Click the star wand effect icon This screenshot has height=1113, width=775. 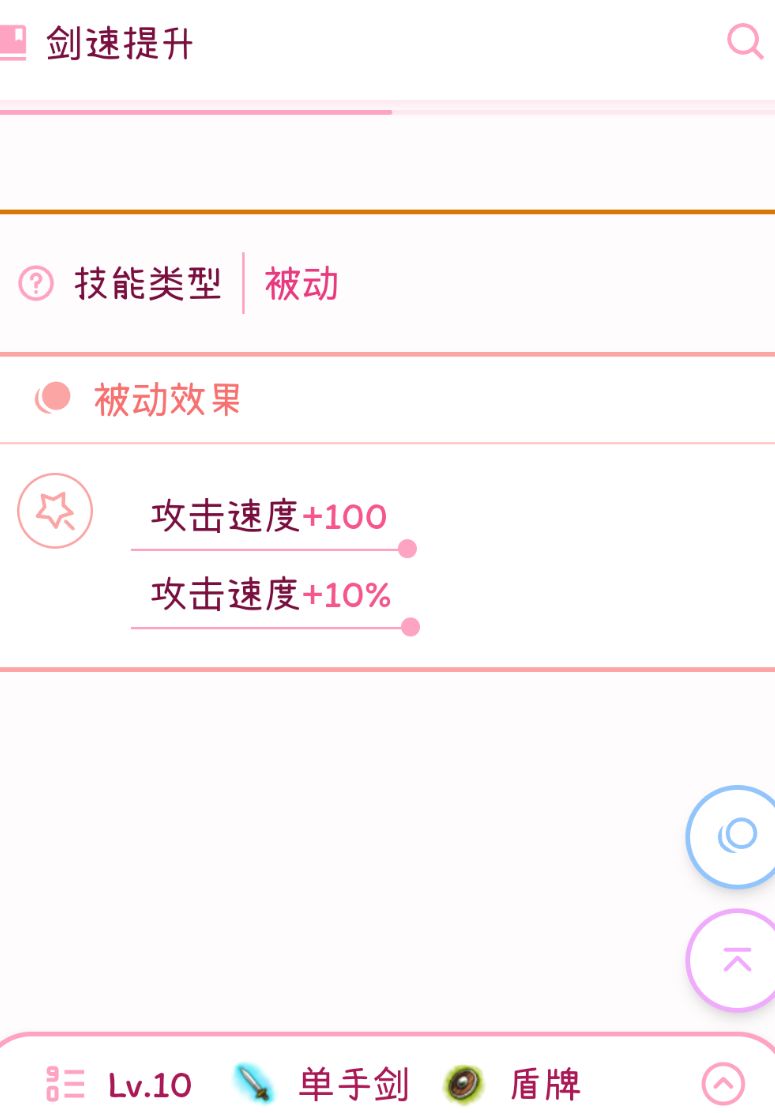[55, 511]
